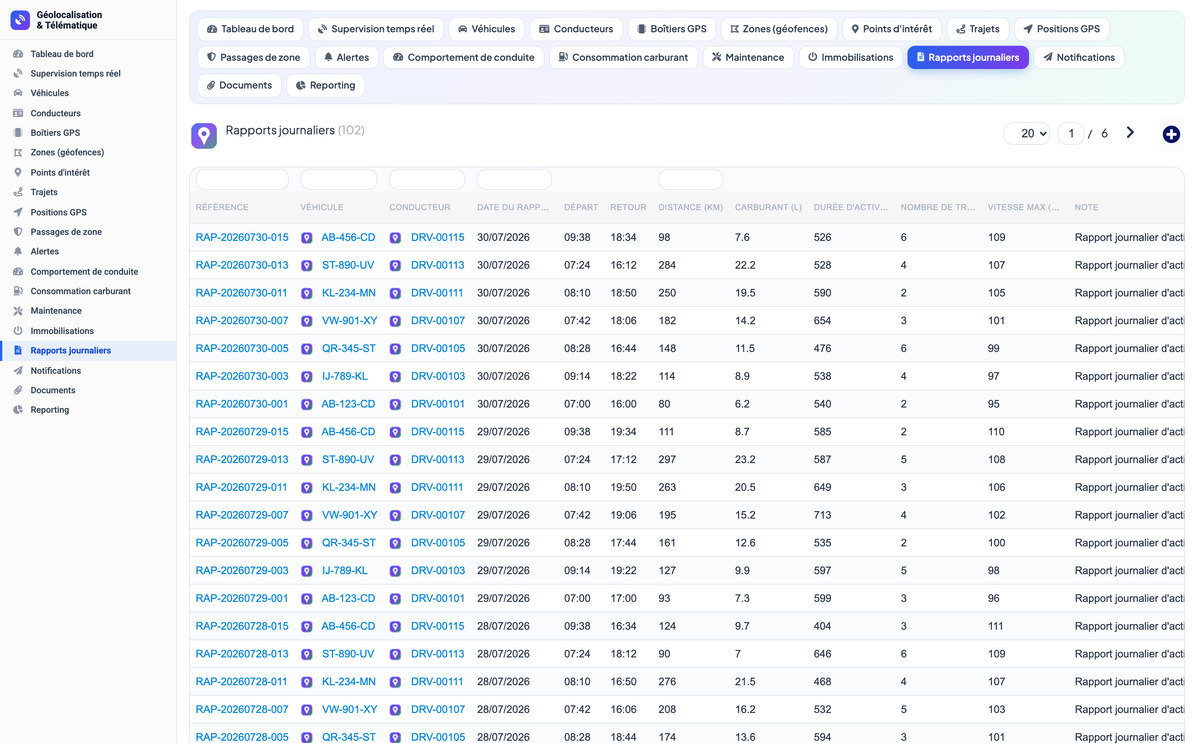Click vehicle icon beside KL-234-MN in RAP-20260730-011 row
The height and width of the screenshot is (743, 1200).
[307, 293]
